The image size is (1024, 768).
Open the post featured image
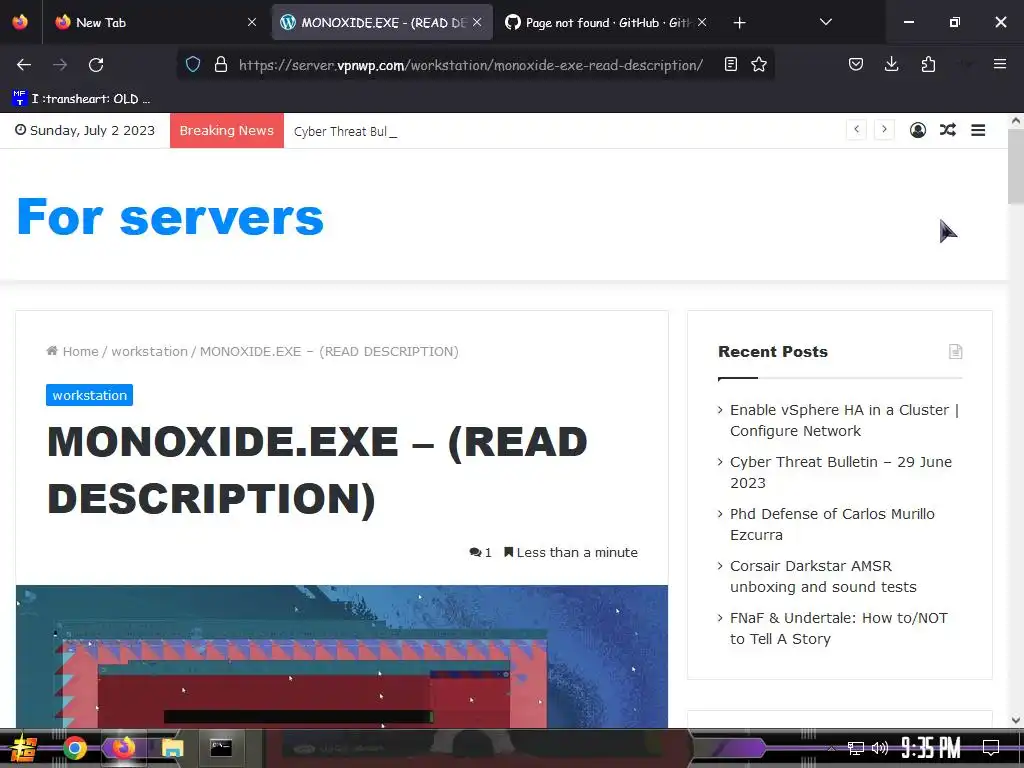[342, 656]
